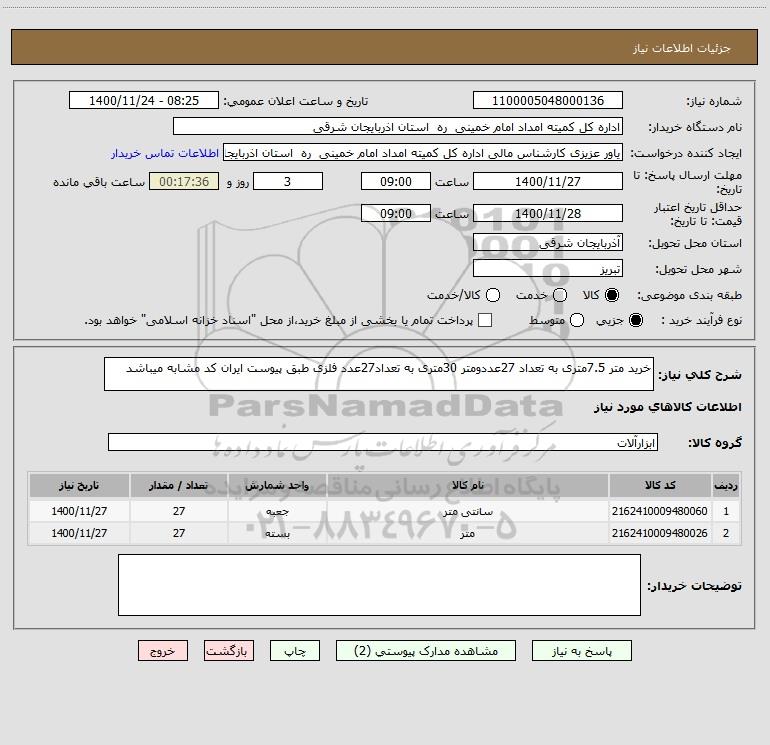
Task: Click the تبریز city field
Action: (x=548, y=268)
